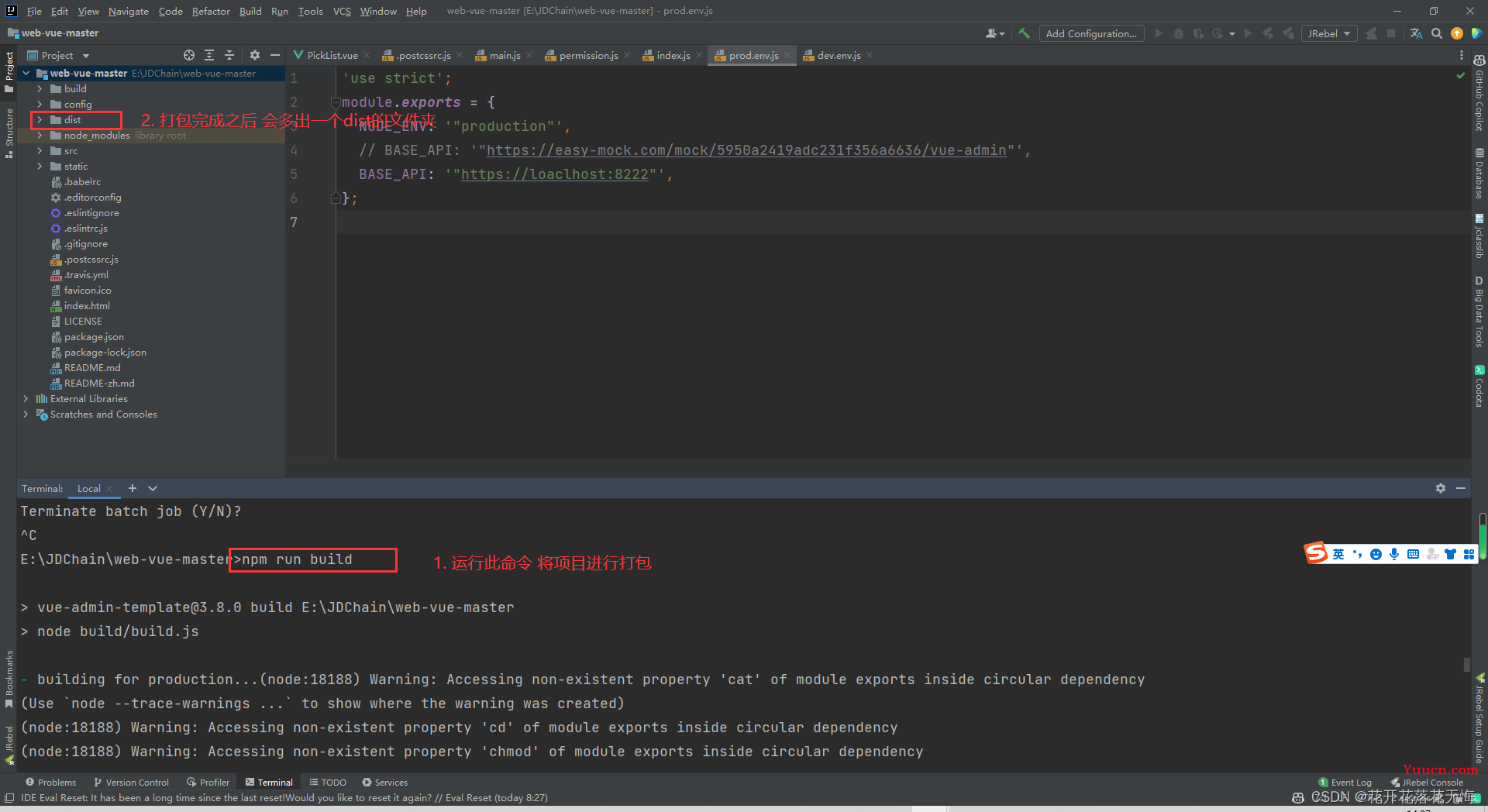Open the Navigate menu
1488x812 pixels.
pyautogui.click(x=129, y=11)
